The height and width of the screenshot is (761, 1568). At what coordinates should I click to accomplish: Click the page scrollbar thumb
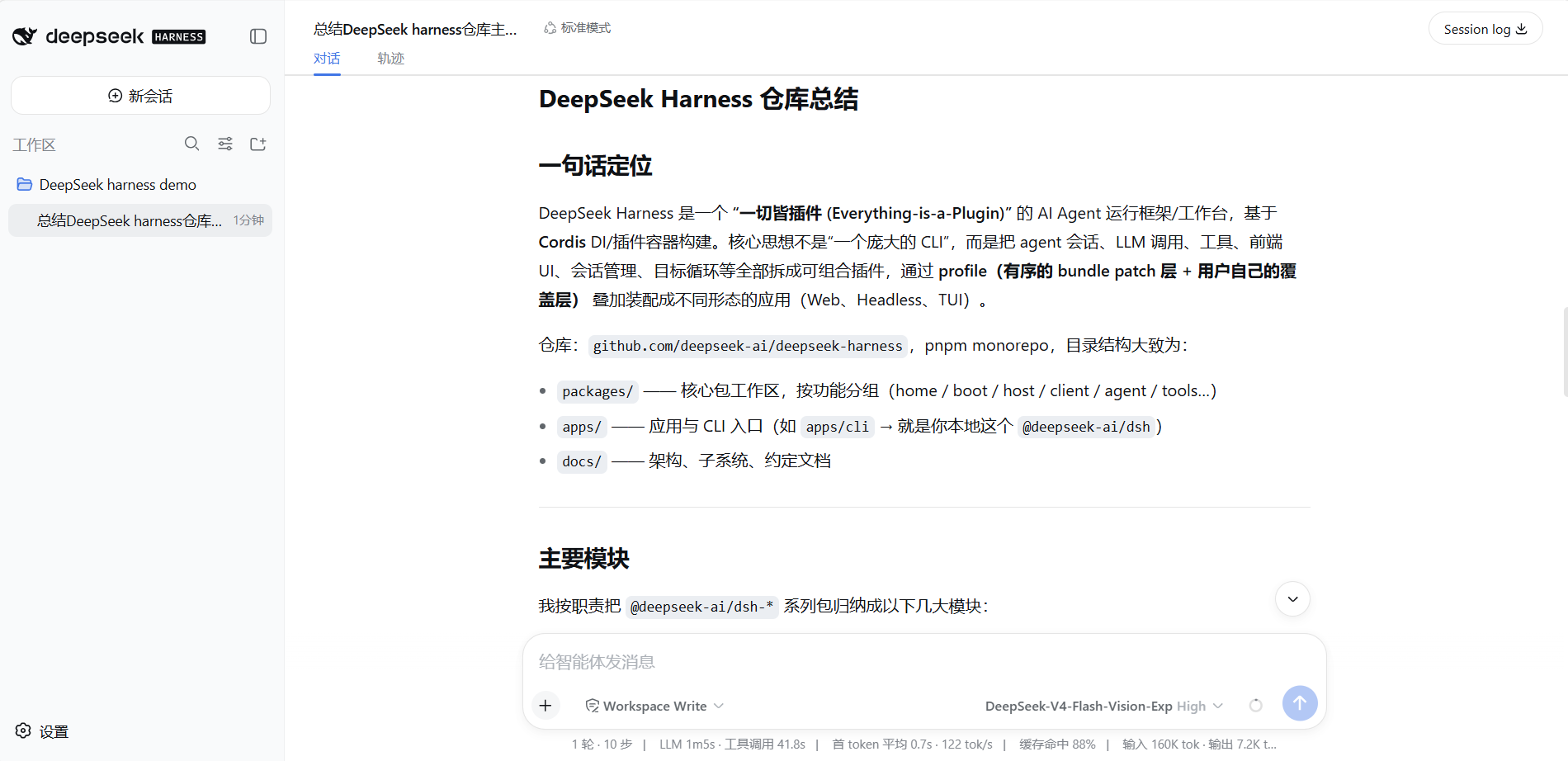1565,352
